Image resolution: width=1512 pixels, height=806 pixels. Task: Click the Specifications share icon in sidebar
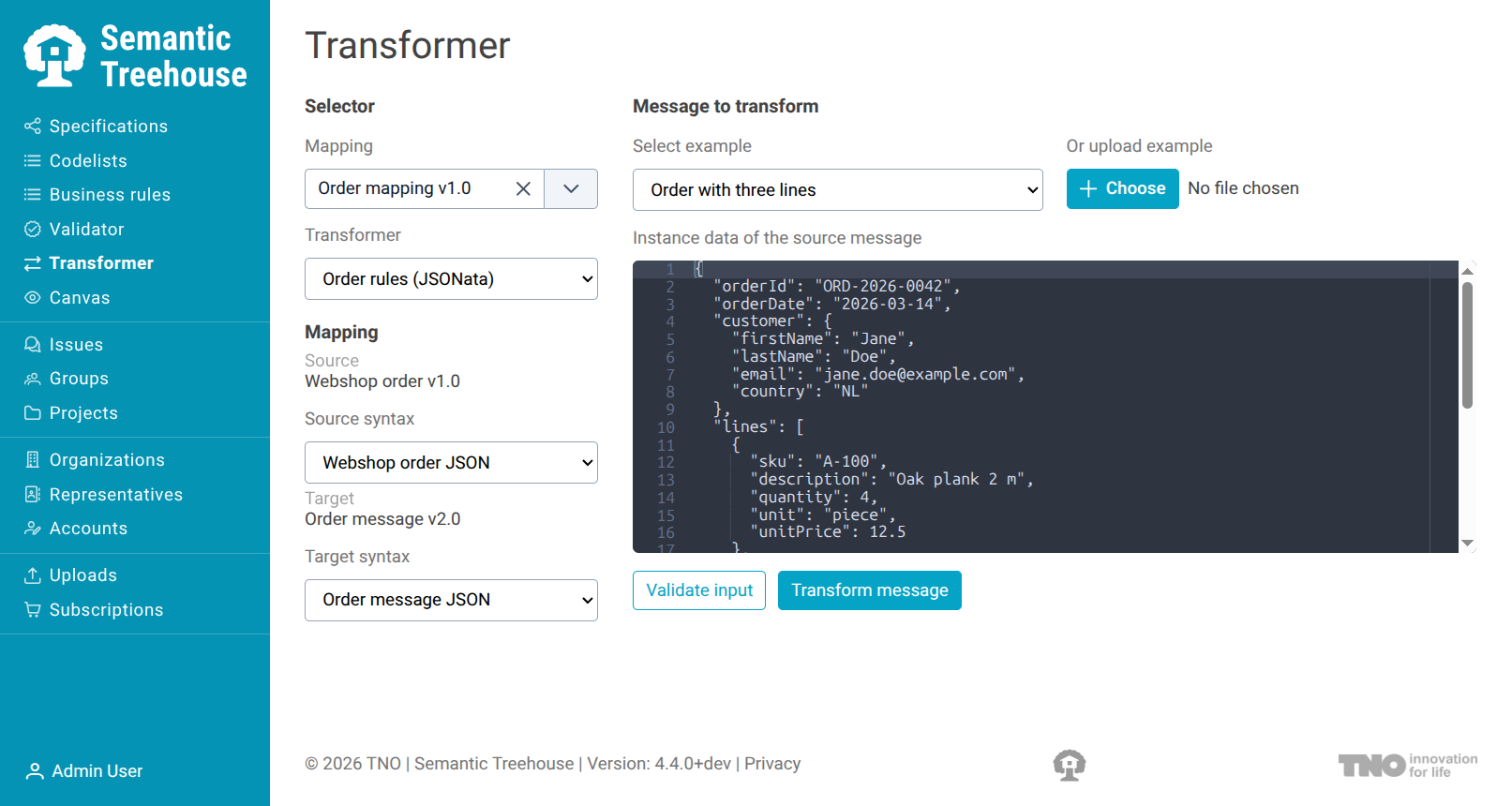tap(33, 126)
